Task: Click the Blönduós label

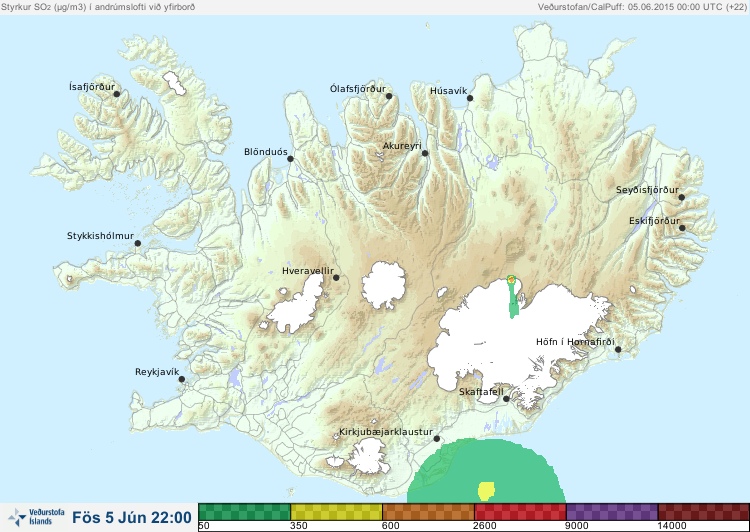Action: [266, 152]
